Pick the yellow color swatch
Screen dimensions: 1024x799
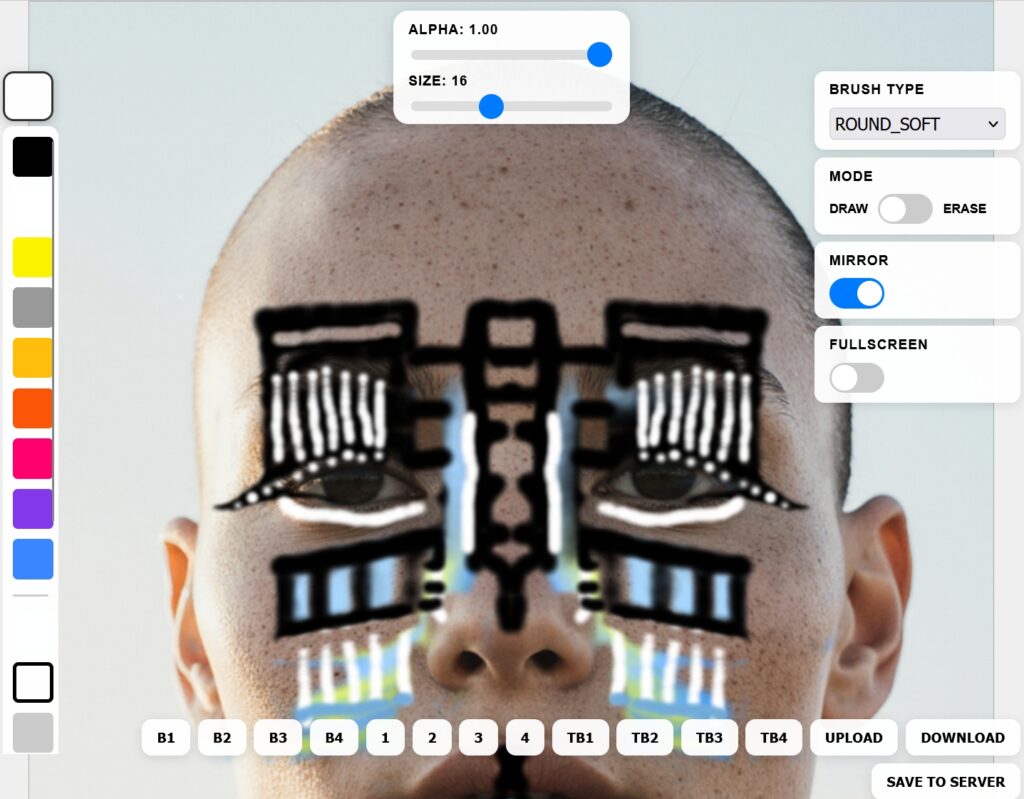(x=32, y=257)
